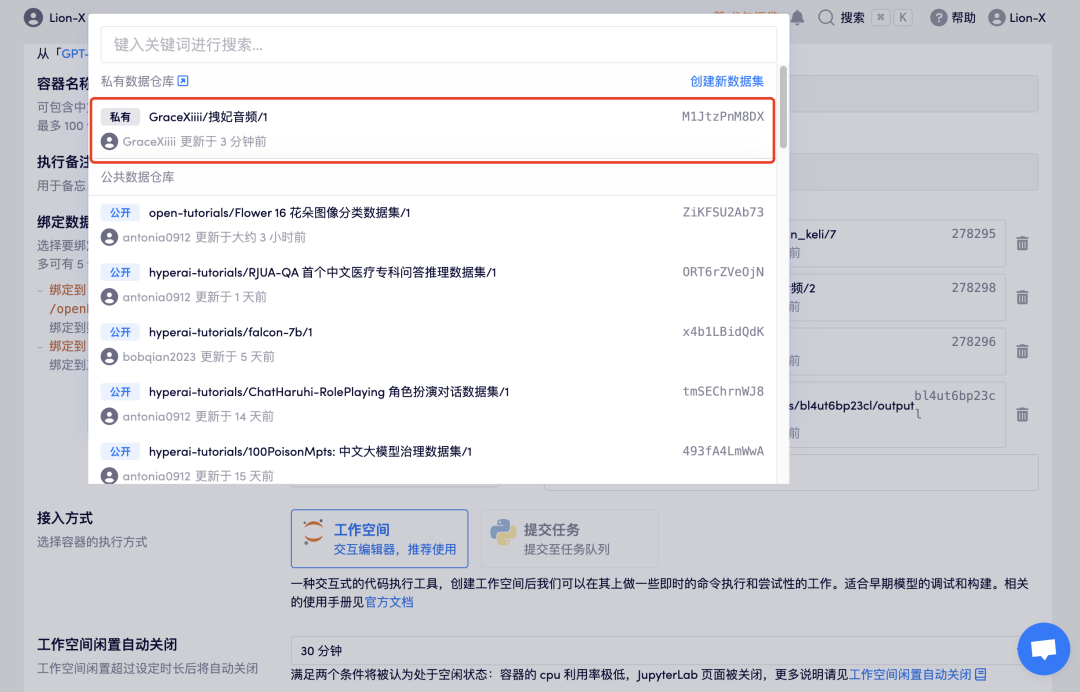
Task: Open the chat support bubble button
Action: tap(1043, 649)
